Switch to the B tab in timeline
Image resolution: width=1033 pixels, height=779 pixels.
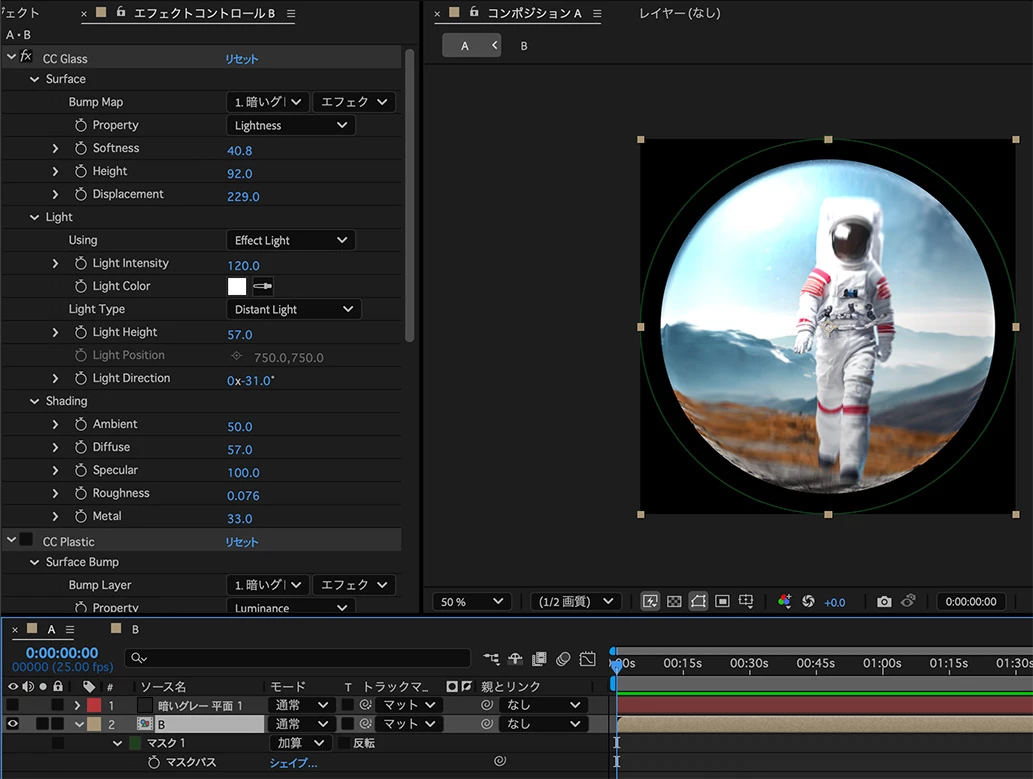tap(135, 630)
